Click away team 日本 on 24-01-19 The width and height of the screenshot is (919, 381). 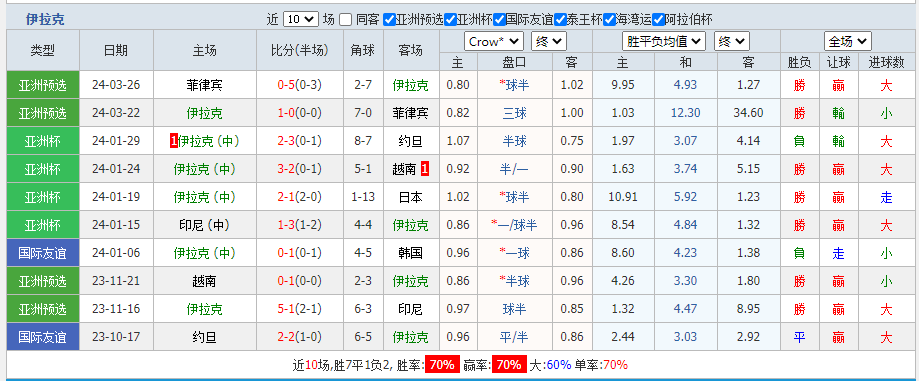[x=410, y=198]
